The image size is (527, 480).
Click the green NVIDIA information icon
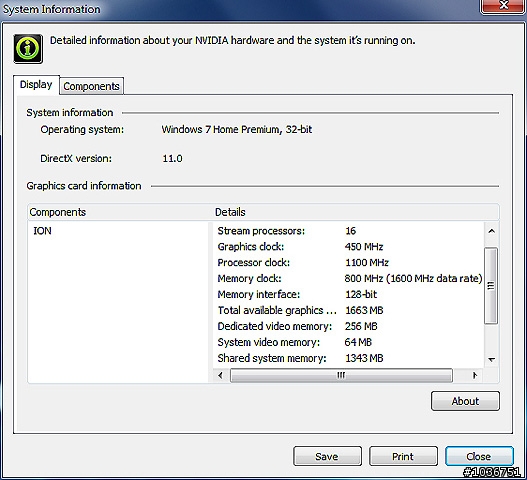(x=28, y=49)
